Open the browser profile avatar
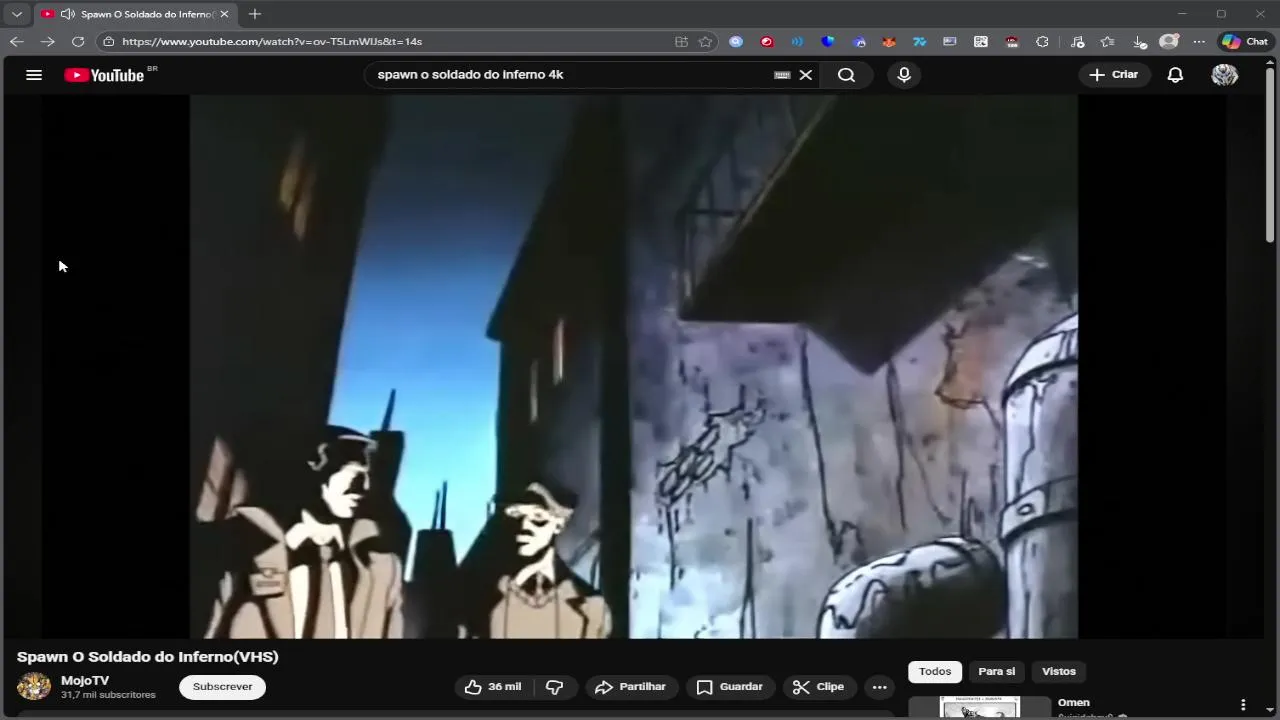Screen dimensions: 1280x720 click(x=1169, y=42)
